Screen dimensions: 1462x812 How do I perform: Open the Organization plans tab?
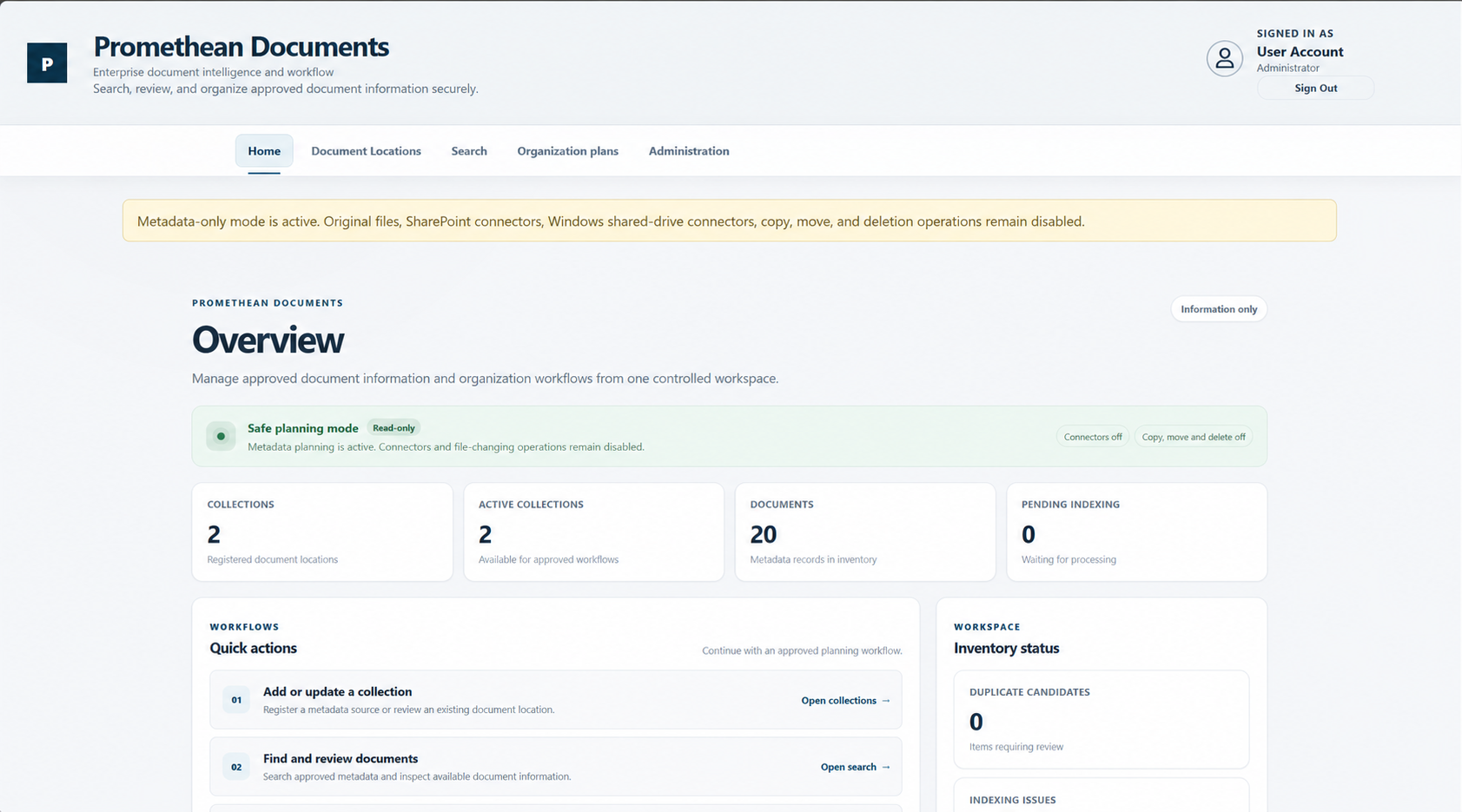click(x=568, y=151)
